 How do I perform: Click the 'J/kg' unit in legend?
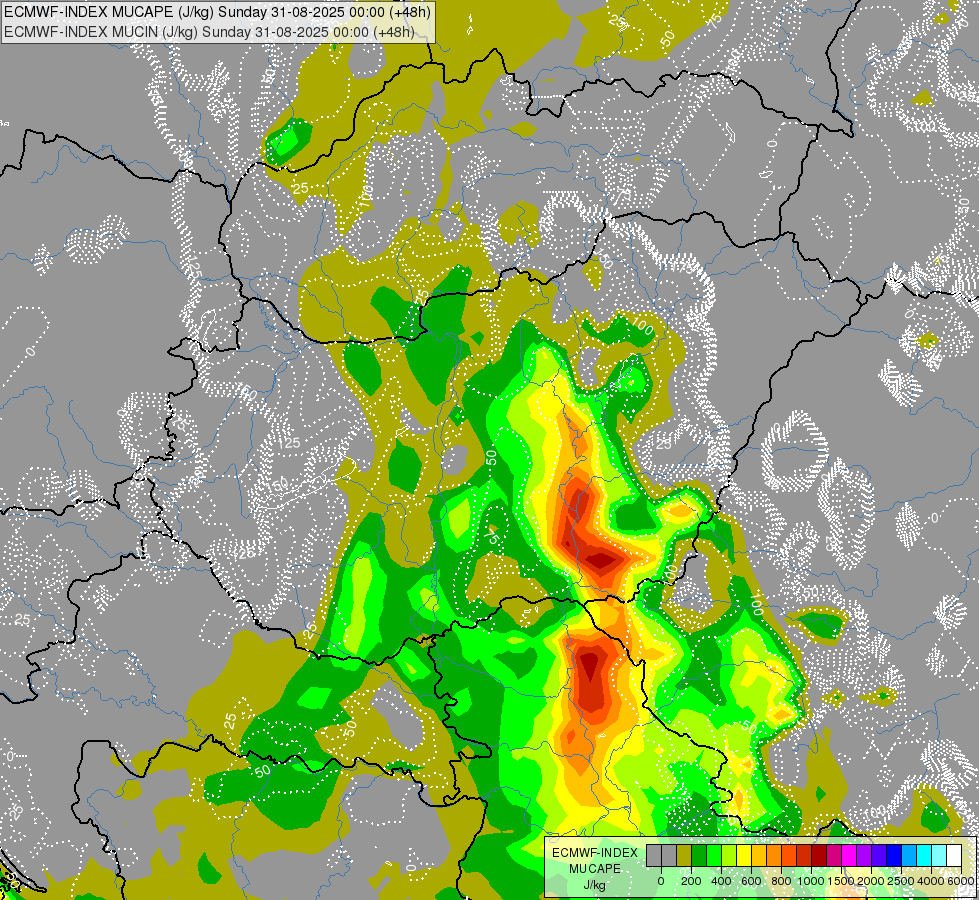pyautogui.click(x=595, y=886)
